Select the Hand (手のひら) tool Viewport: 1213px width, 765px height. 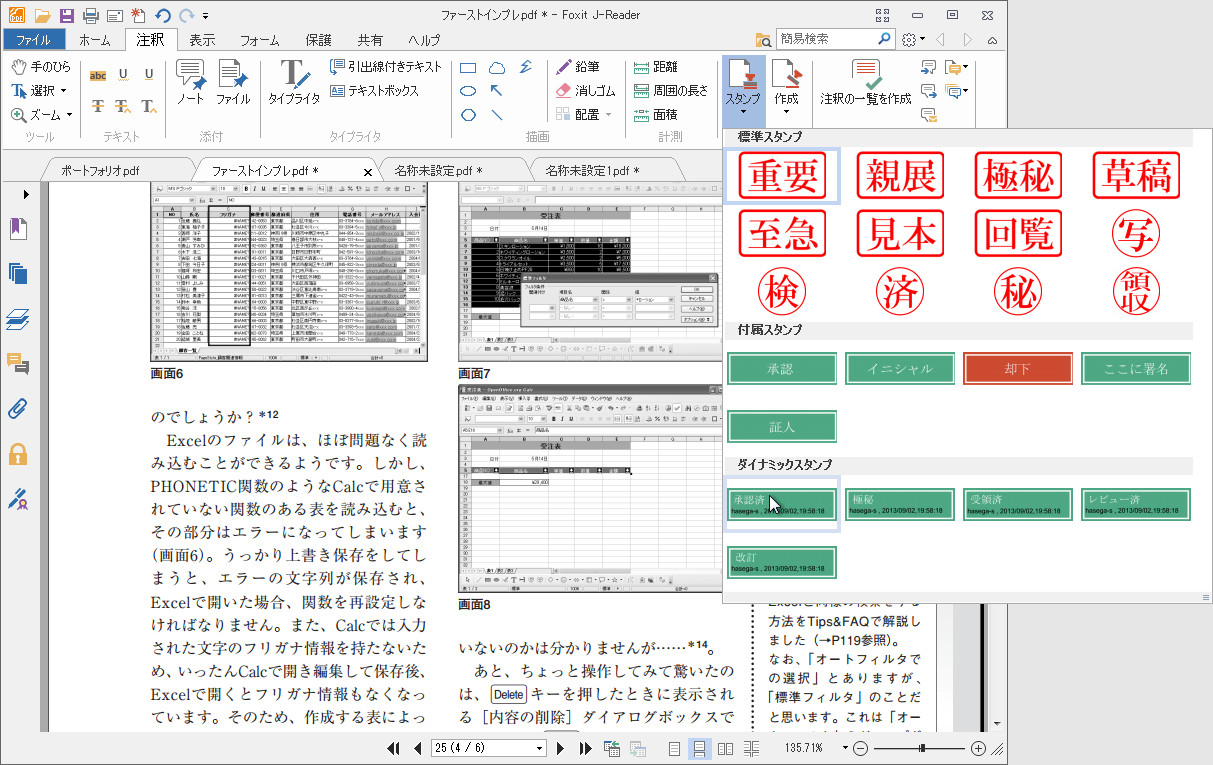click(41, 67)
